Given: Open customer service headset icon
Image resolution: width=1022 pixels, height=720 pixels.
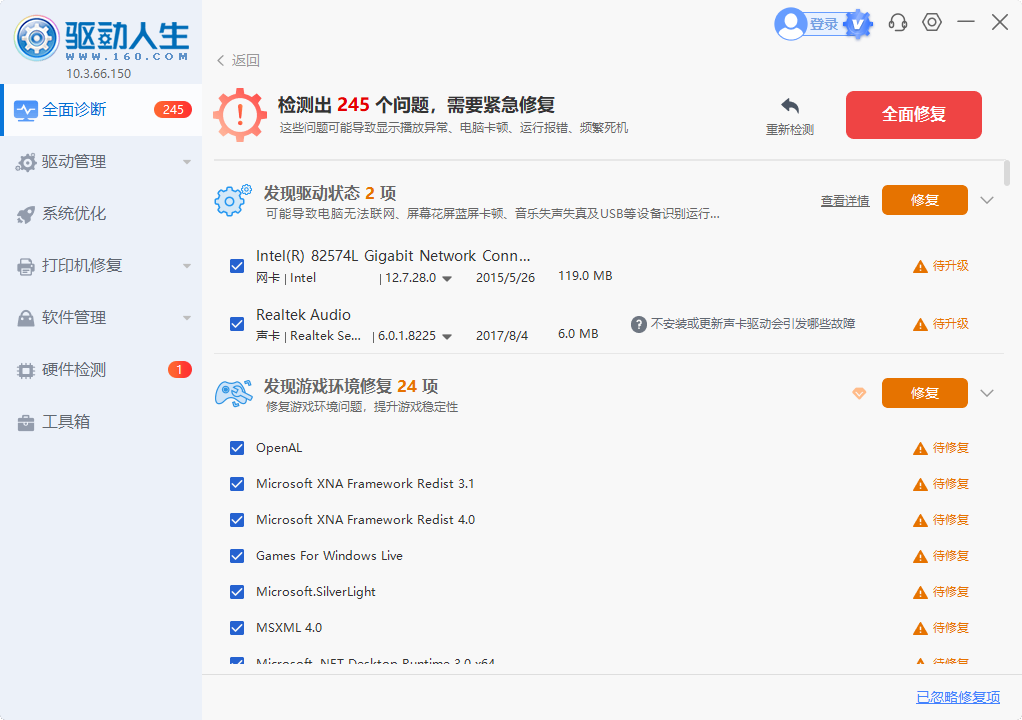Looking at the screenshot, I should pyautogui.click(x=898, y=23).
